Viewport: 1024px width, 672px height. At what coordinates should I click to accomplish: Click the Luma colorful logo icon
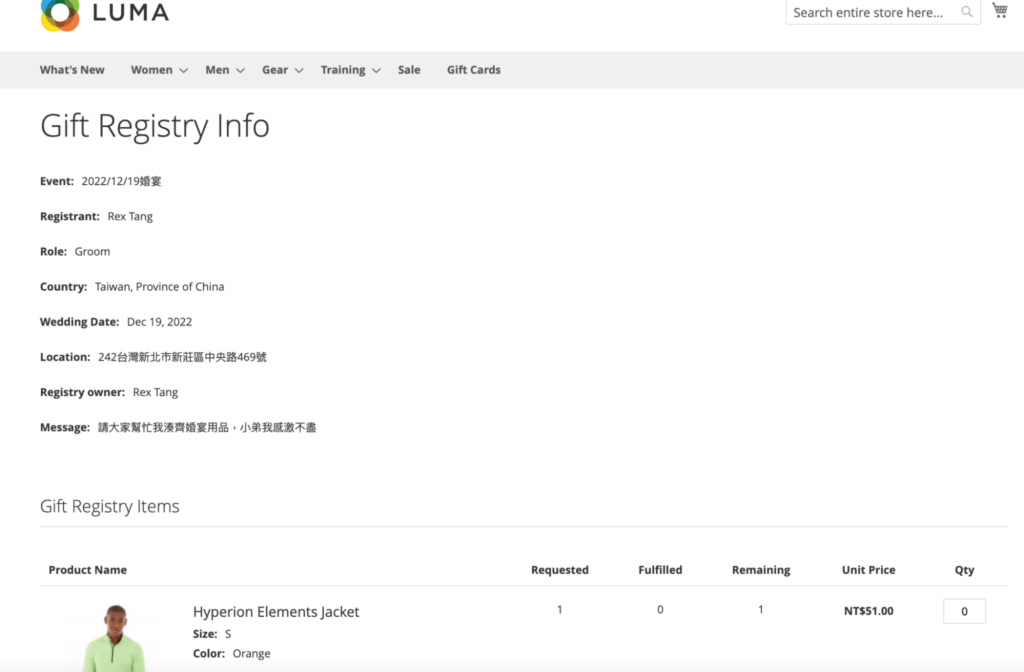(x=60, y=13)
